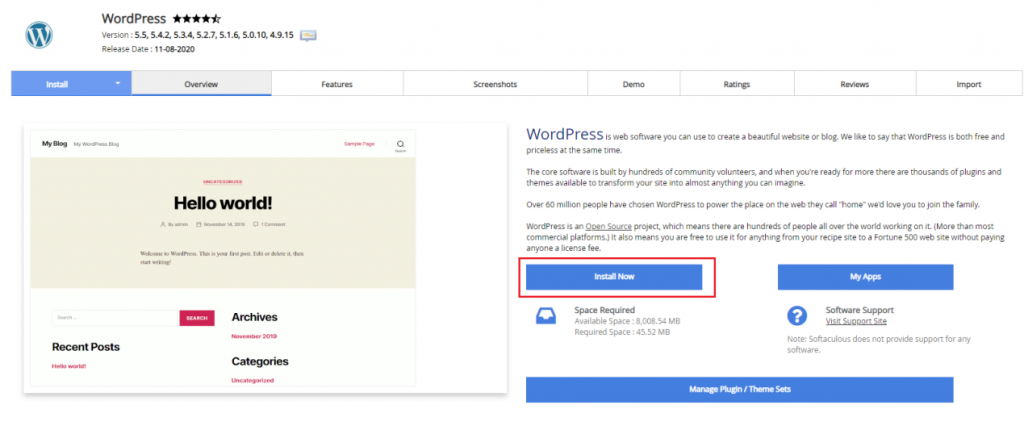Screen dimensions: 1024x434
Task: Click the WordPress preview screenshot thumbnail
Action: [x=265, y=258]
